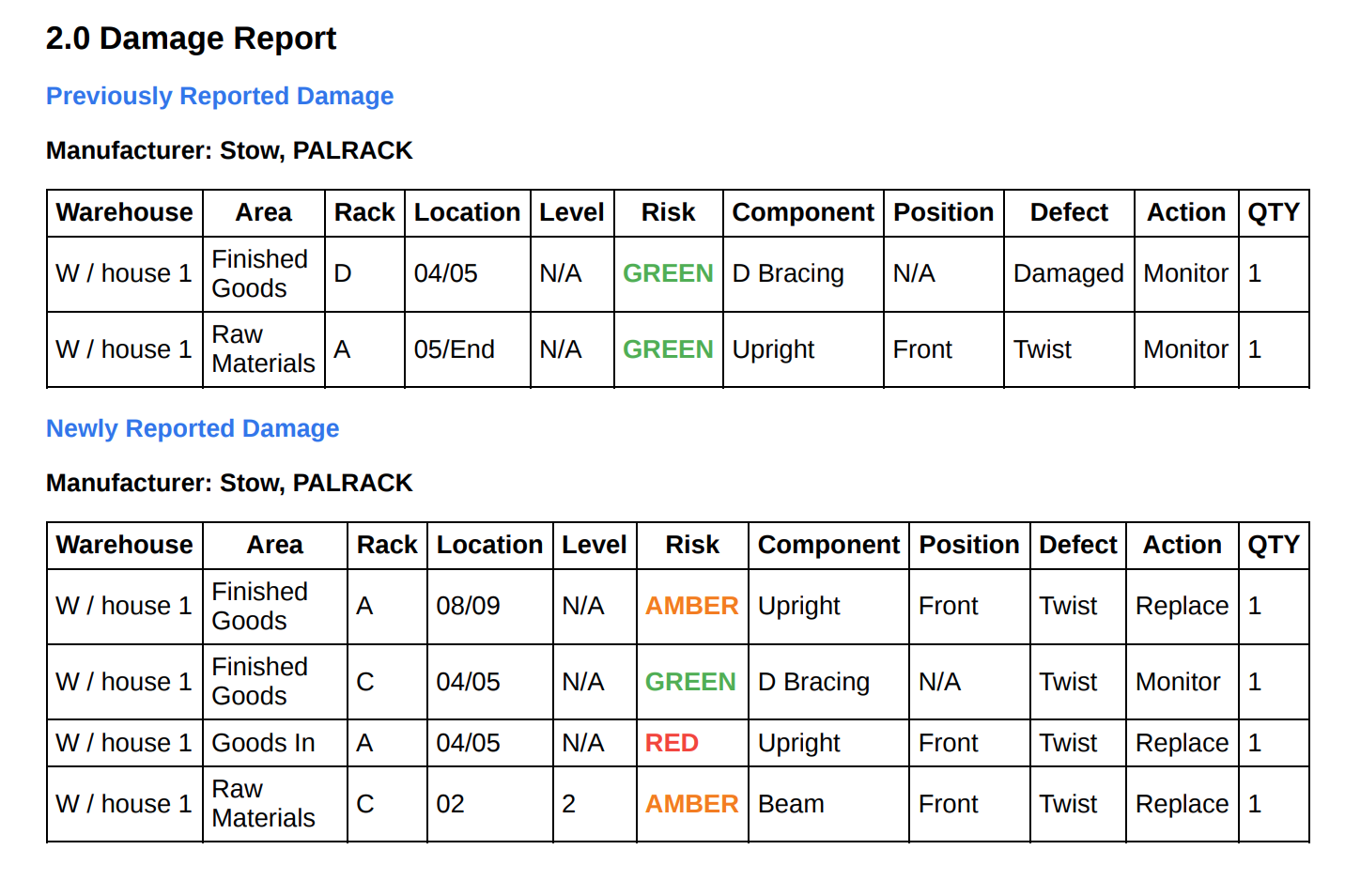Screen dimensions: 1345x896
Task: Select the RED risk cell
Action: point(672,743)
